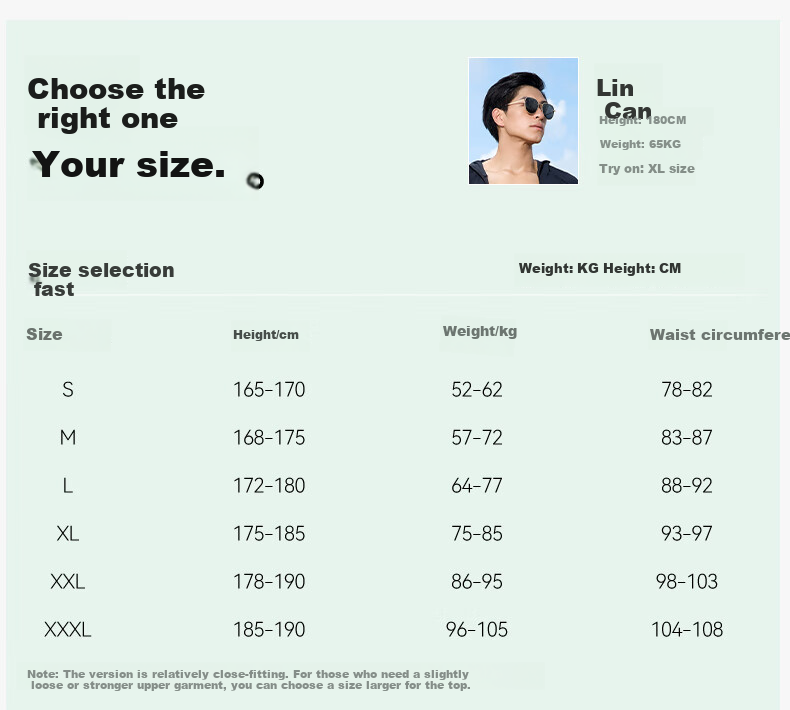Select the XL size row label

click(x=68, y=534)
